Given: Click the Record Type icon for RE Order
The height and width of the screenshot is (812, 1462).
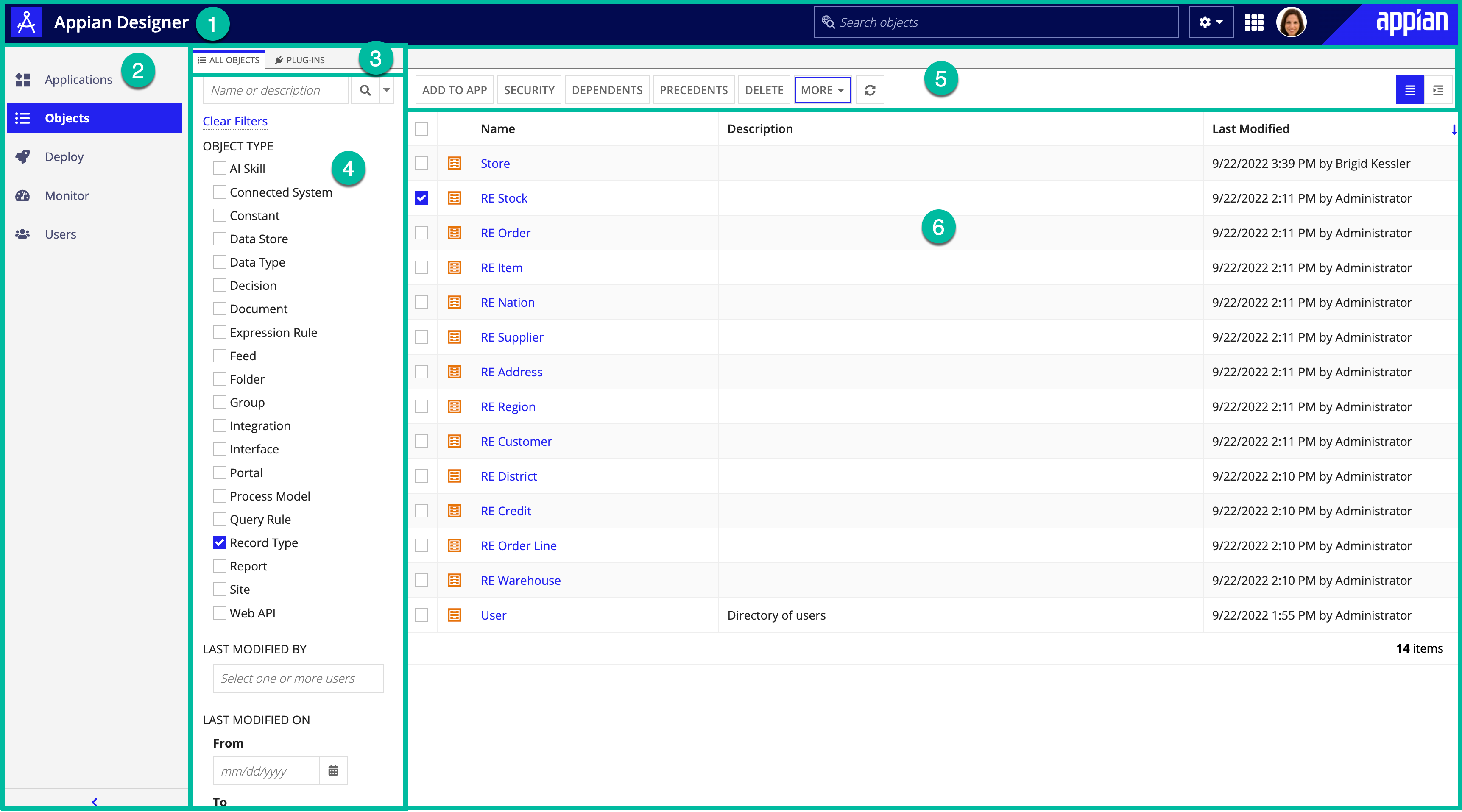Looking at the screenshot, I should [x=455, y=232].
